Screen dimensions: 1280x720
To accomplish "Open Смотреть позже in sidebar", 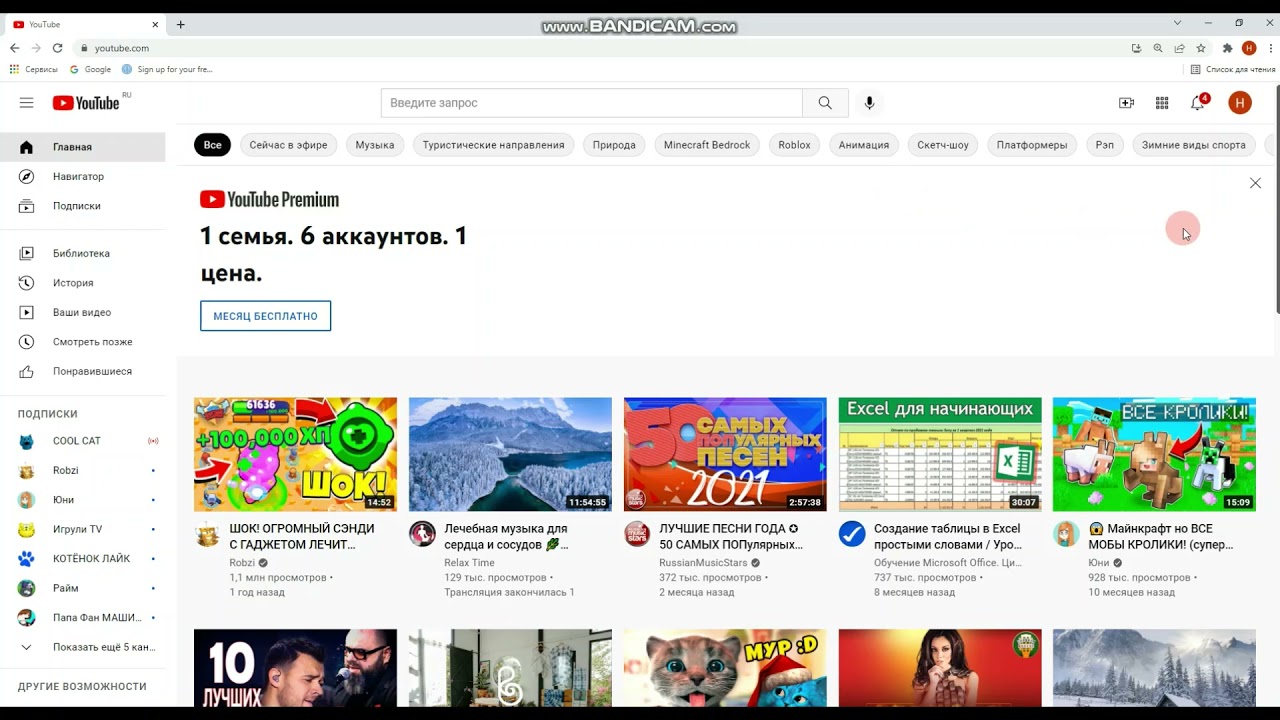I will coord(82,342).
